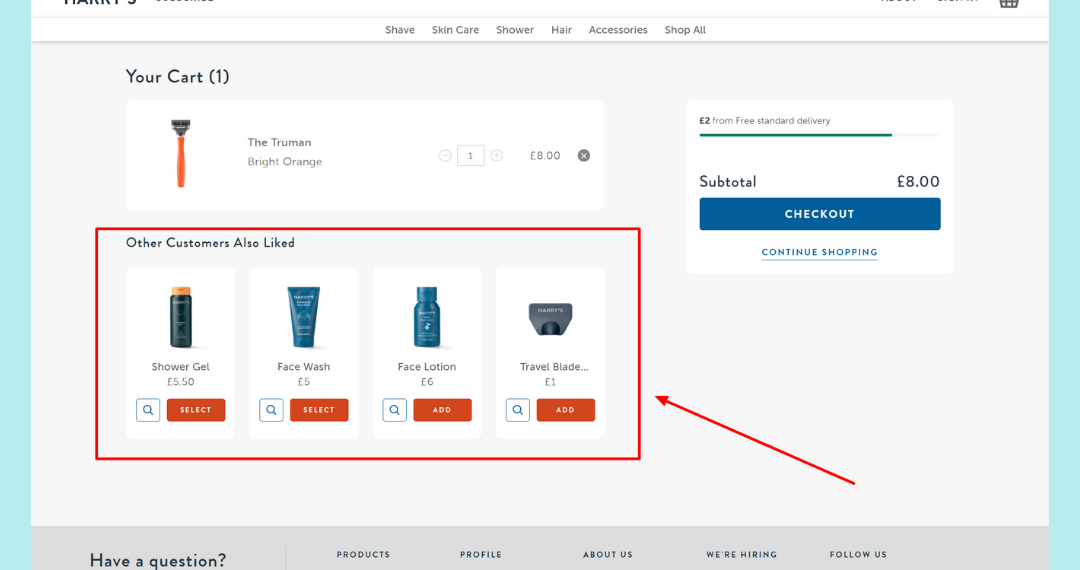Quick view the Face Wash magnifier icon

[271, 410]
